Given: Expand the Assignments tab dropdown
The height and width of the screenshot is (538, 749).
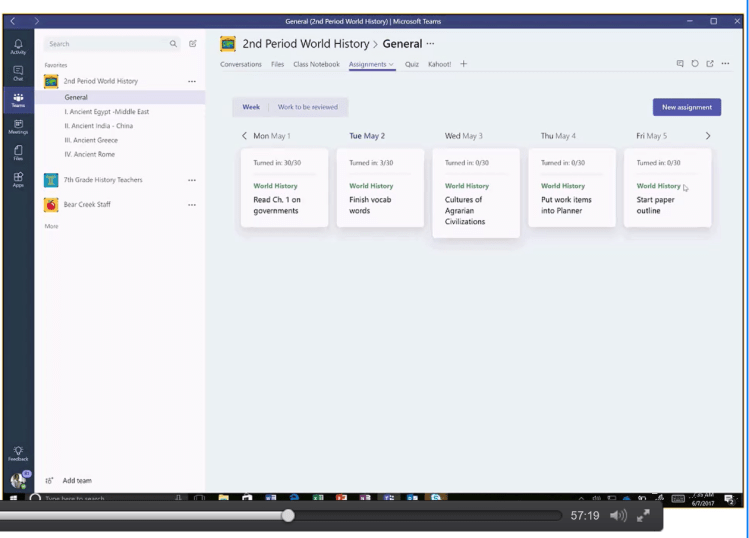Looking at the screenshot, I should coord(391,64).
